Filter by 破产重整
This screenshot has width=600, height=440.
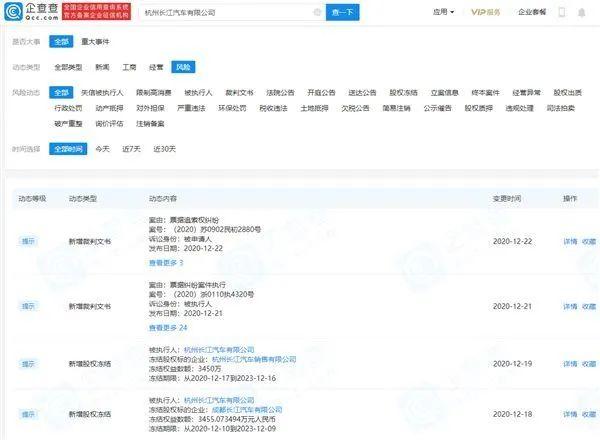click(68, 124)
